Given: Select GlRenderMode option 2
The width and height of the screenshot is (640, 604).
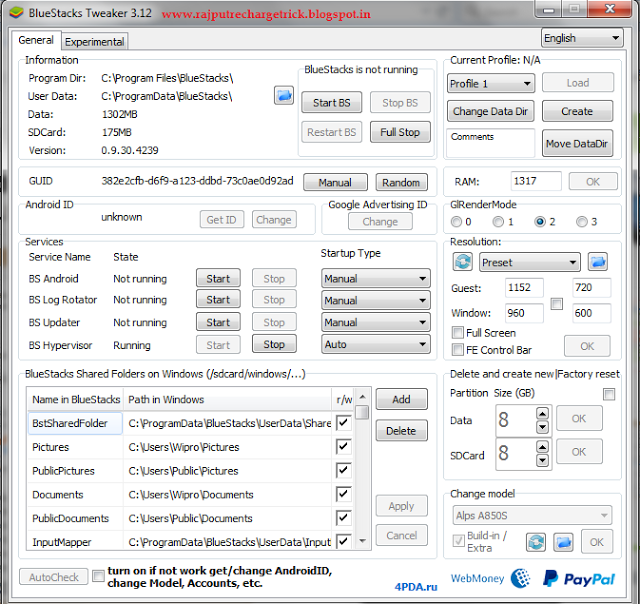Looking at the screenshot, I should tap(540, 222).
